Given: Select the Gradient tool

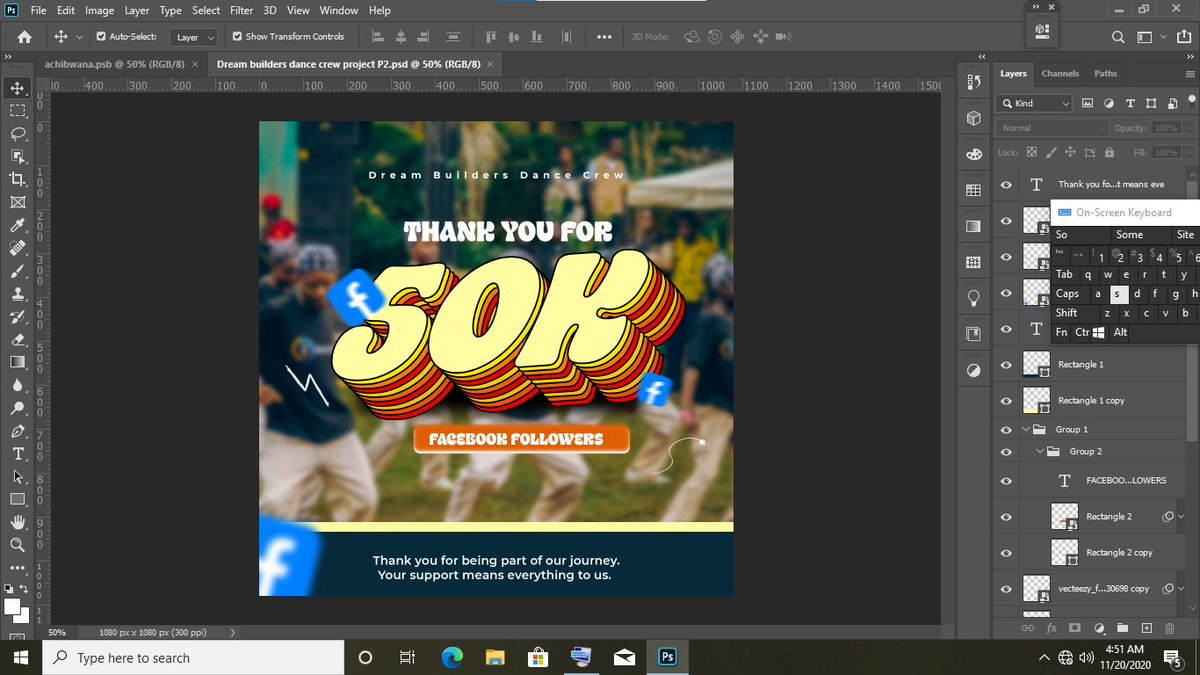Looking at the screenshot, I should (18, 362).
